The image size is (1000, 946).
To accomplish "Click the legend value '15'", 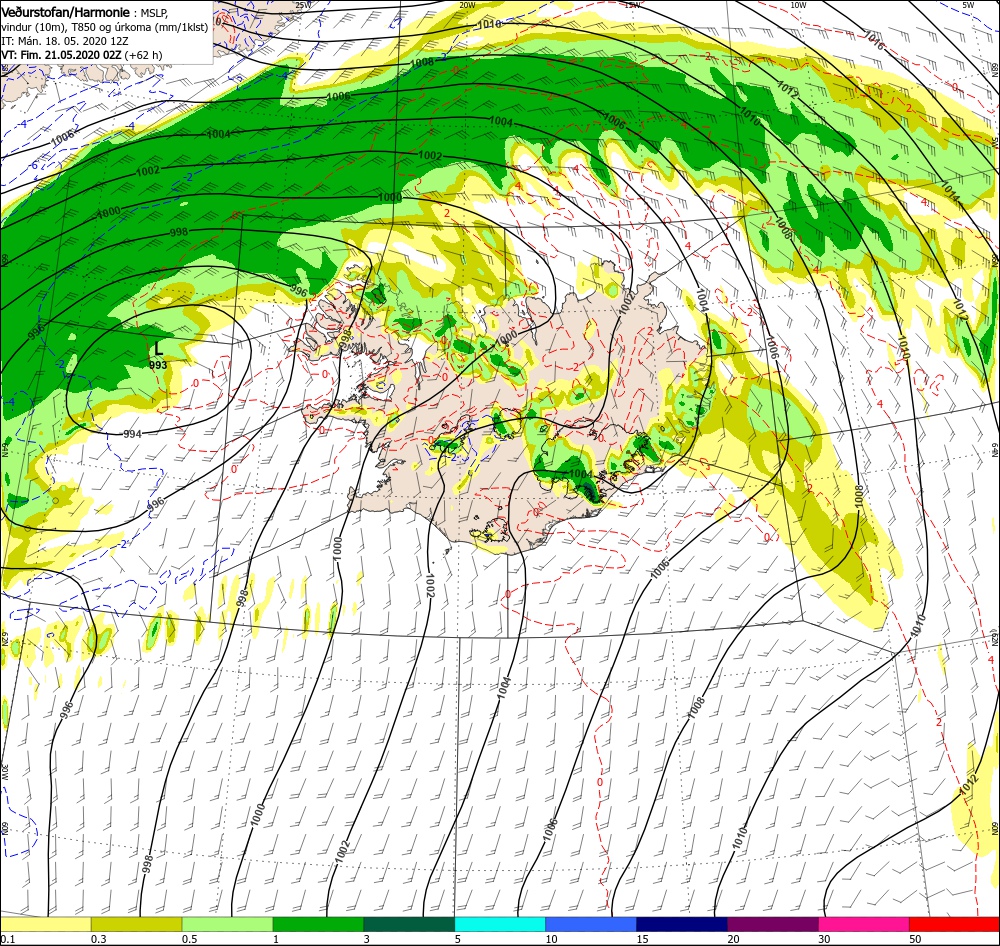I will coord(642,939).
